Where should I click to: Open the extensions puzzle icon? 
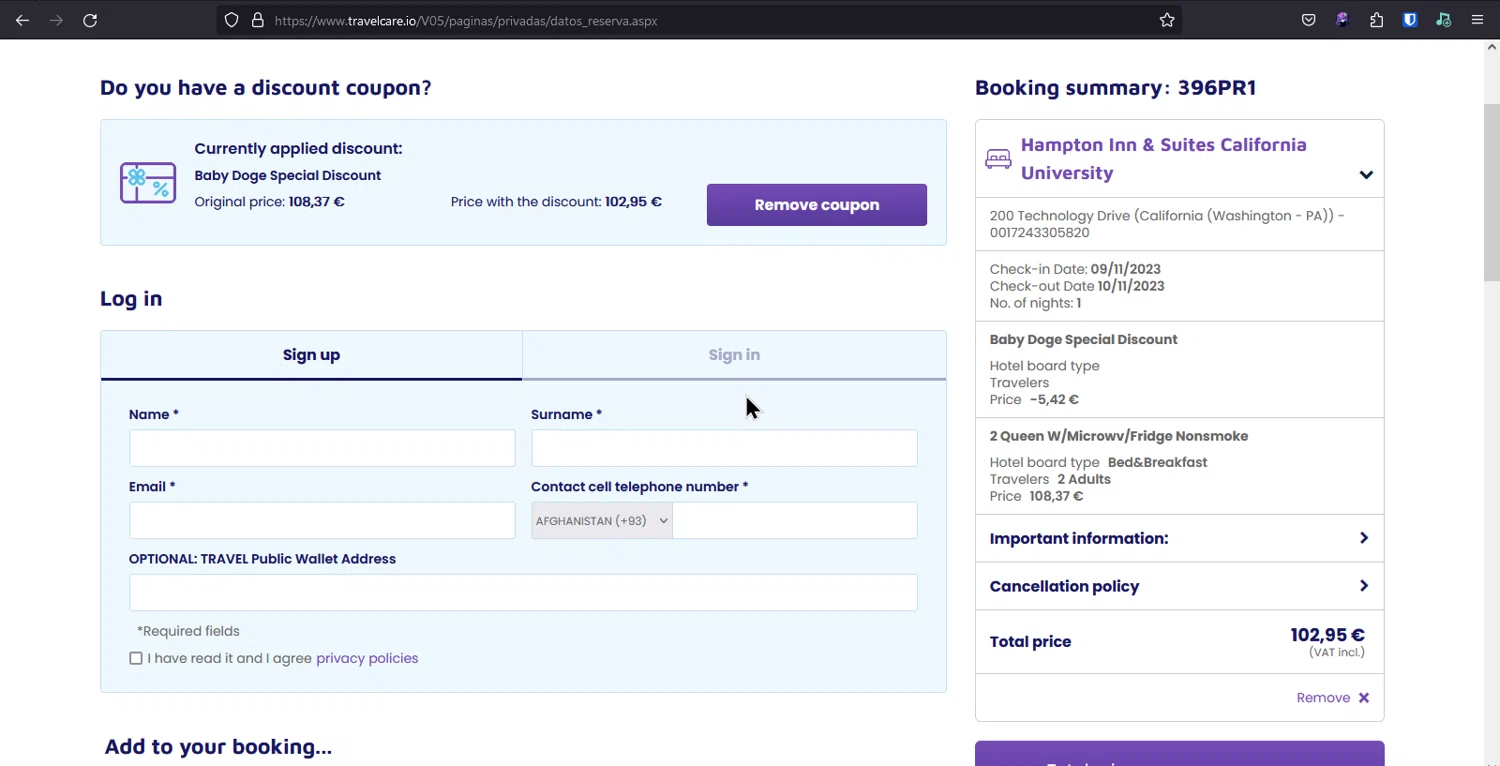[x=1376, y=20]
